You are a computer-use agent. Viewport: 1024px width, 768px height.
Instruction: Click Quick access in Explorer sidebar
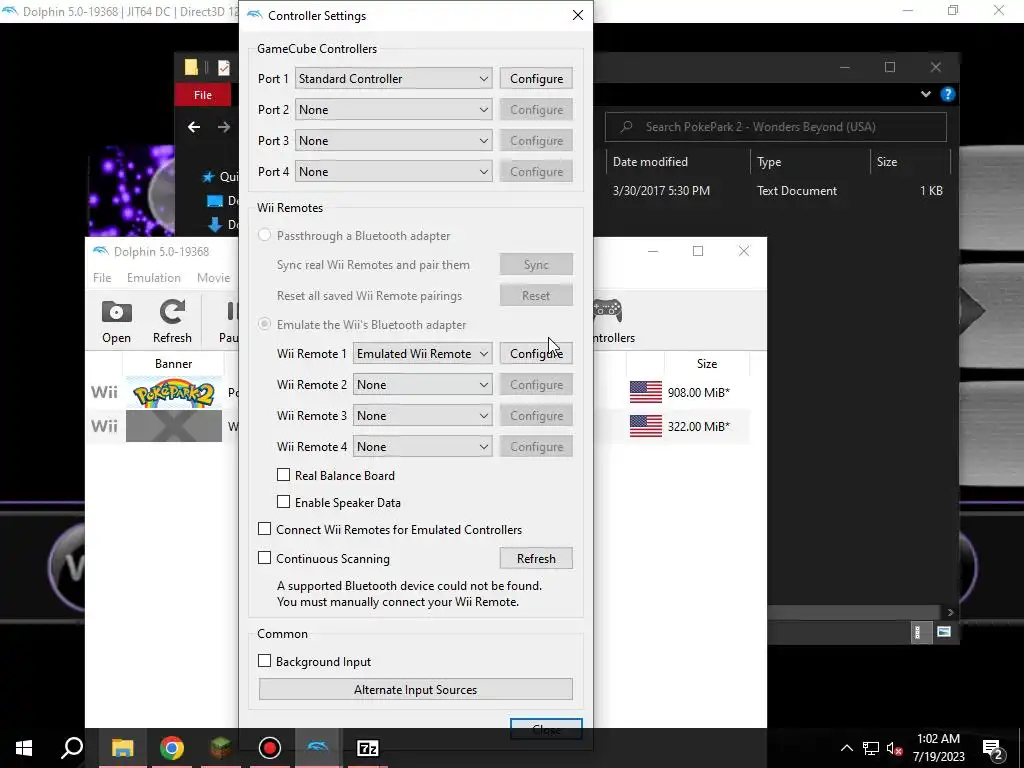coord(219,176)
